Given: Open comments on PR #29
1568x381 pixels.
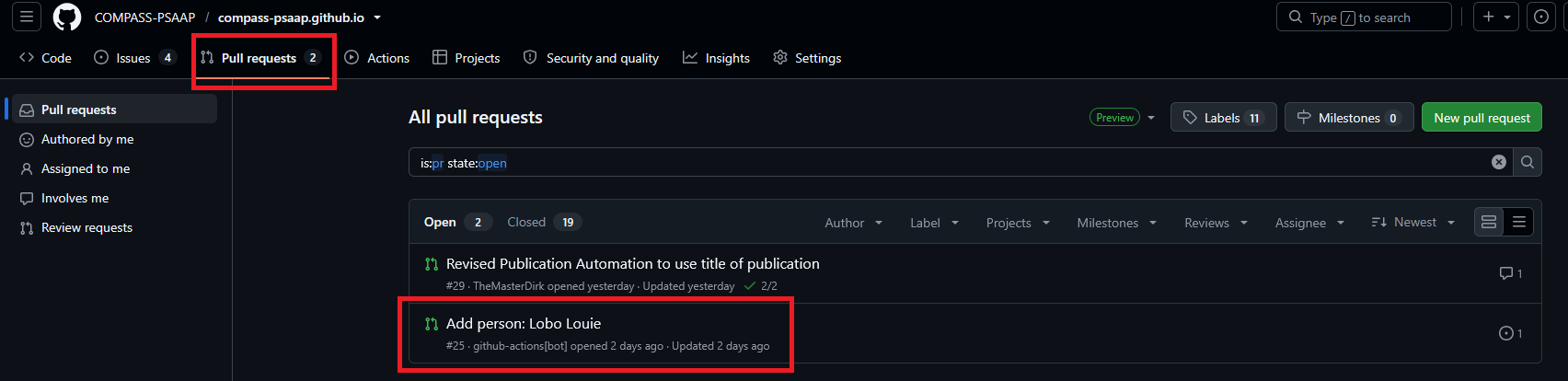Looking at the screenshot, I should 1510,273.
